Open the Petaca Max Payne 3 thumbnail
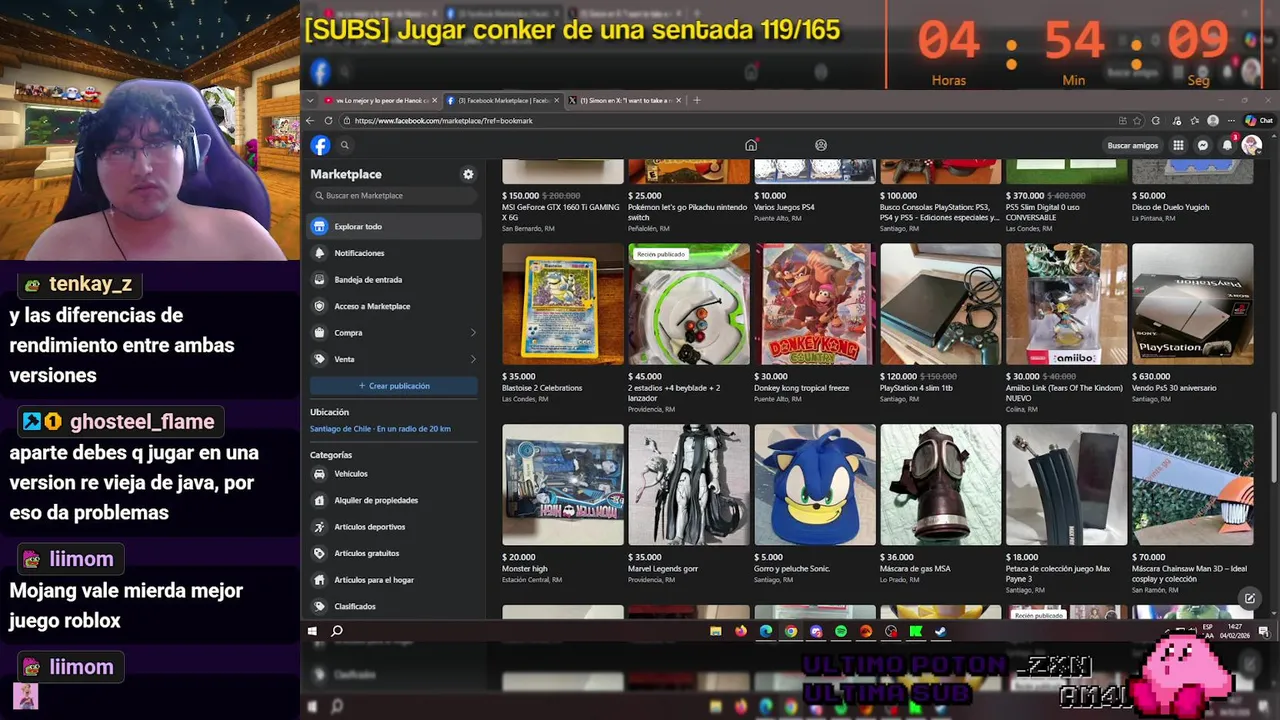This screenshot has width=1280, height=720. click(x=1067, y=485)
